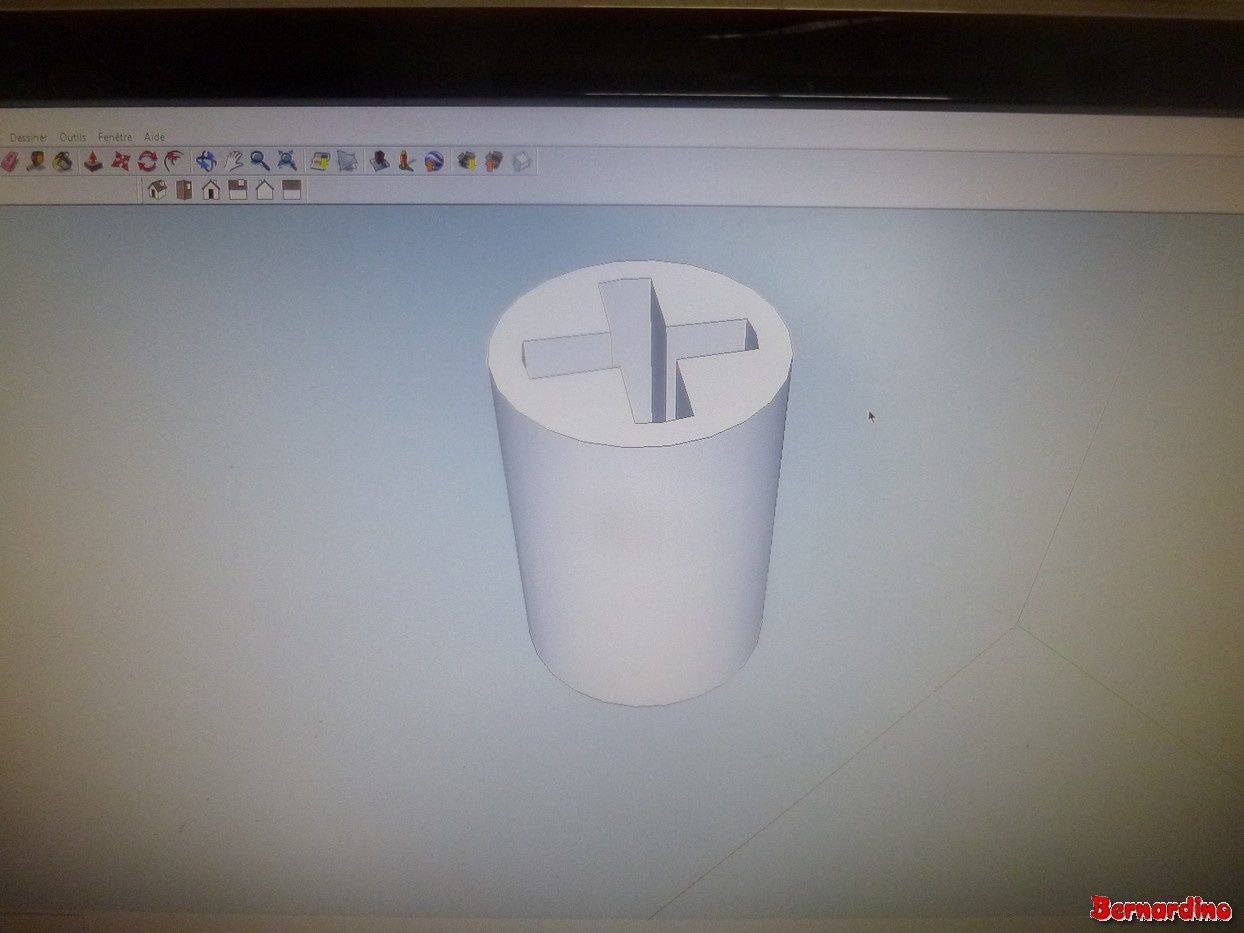Select the Orbit tool
The width and height of the screenshot is (1244, 933).
(206, 161)
